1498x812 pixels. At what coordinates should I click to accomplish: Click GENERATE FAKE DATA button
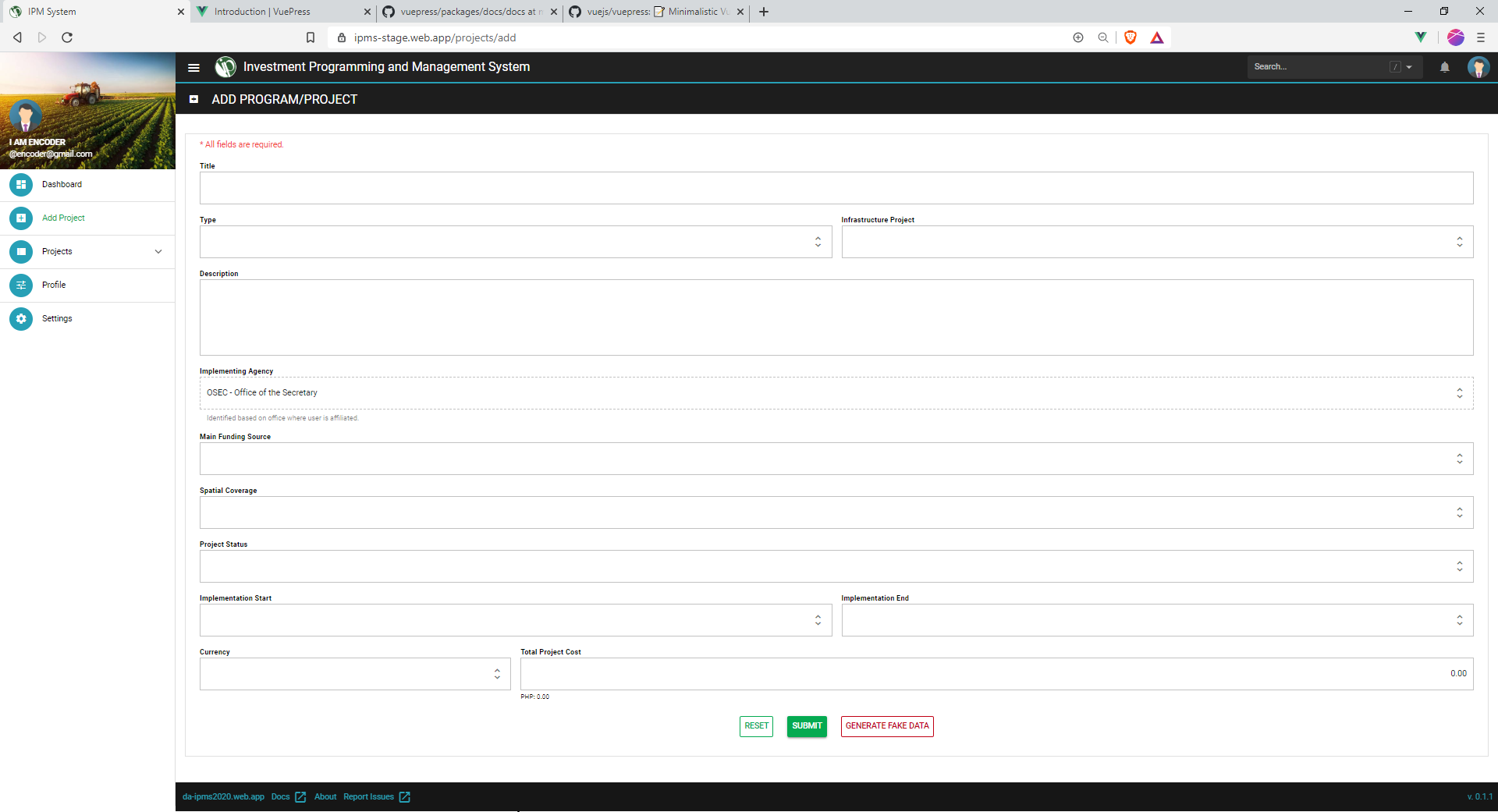click(x=887, y=726)
